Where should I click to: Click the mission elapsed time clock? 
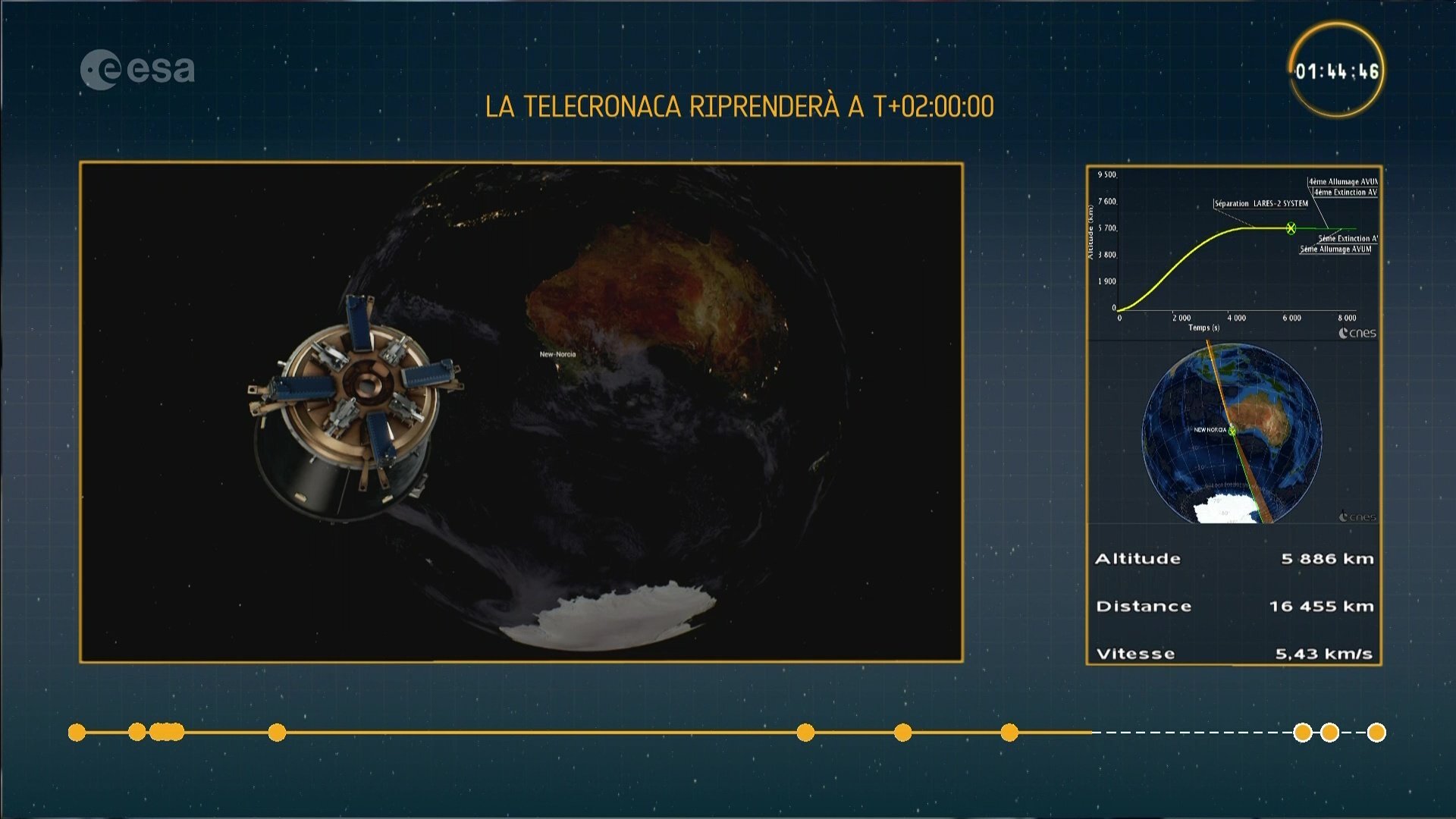tap(1336, 71)
